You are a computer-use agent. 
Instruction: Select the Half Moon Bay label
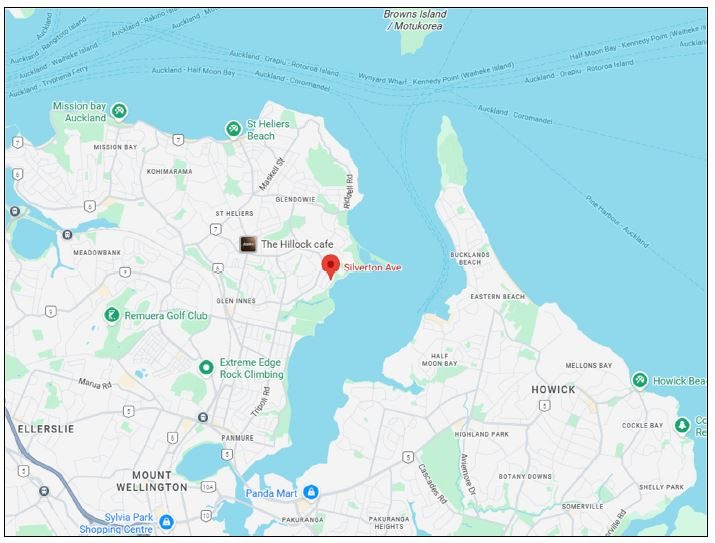click(439, 360)
